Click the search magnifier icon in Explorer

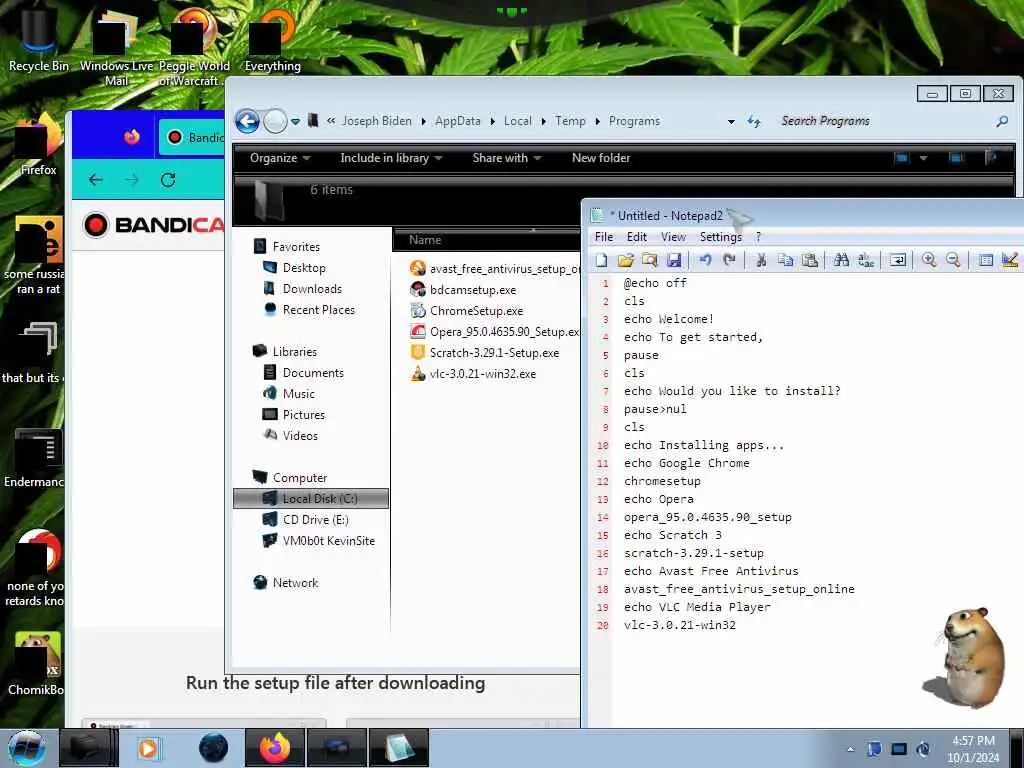click(1002, 121)
